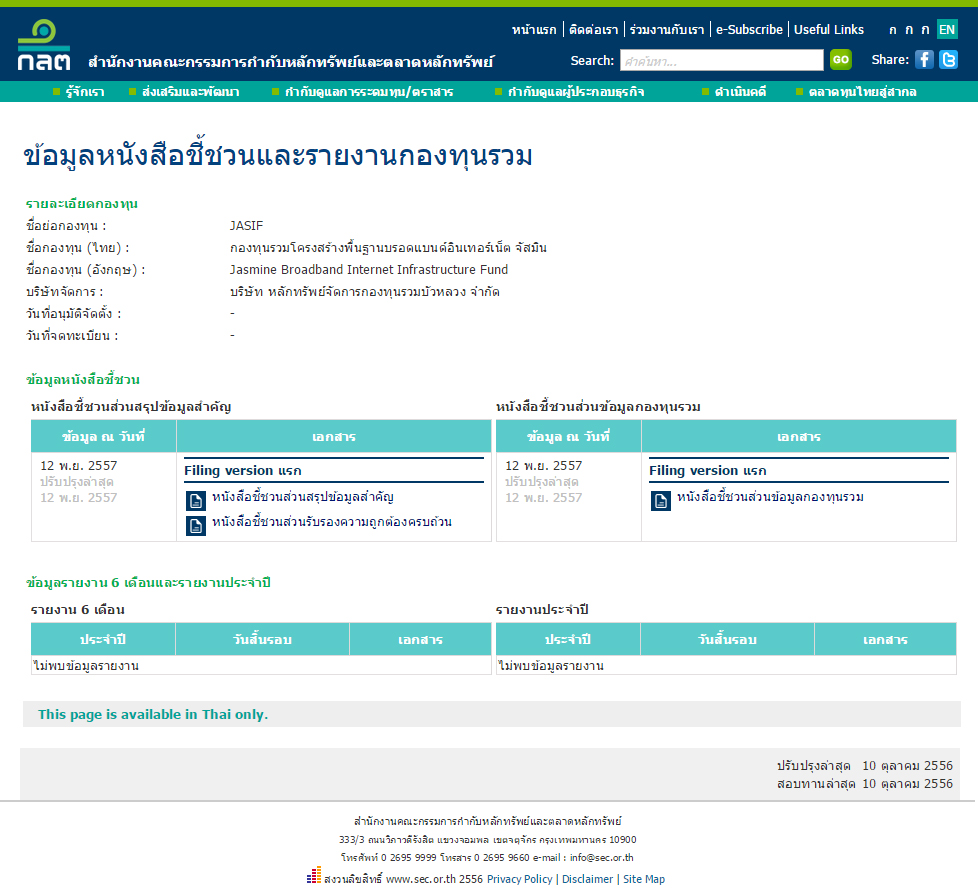Select the smallest ก font size
The height and width of the screenshot is (892, 980).
pyautogui.click(x=892, y=30)
